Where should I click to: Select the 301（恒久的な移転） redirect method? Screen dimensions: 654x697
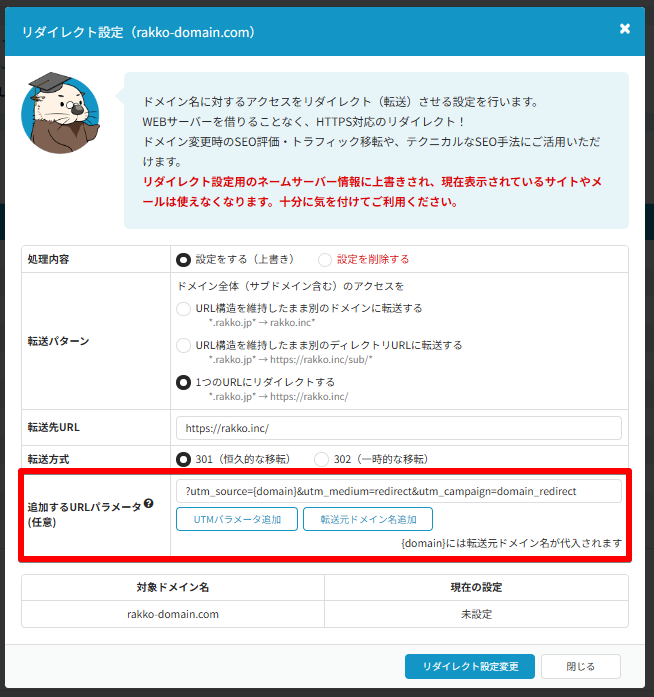point(183,459)
